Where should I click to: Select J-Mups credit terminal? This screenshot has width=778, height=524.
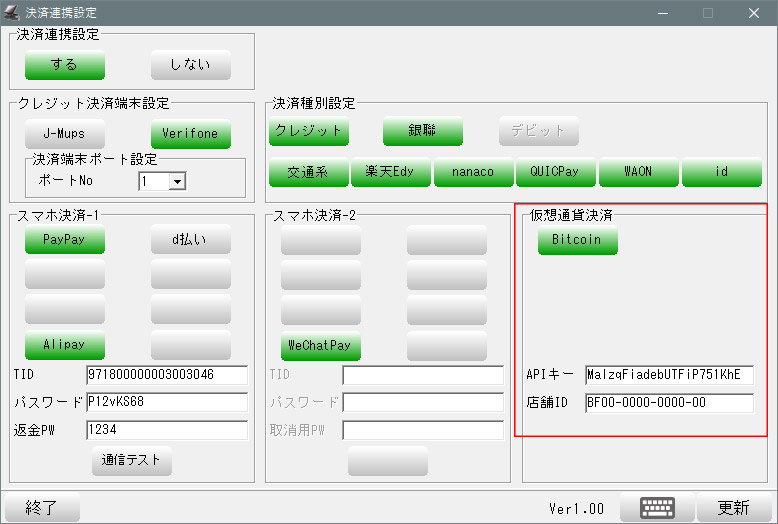click(65, 133)
